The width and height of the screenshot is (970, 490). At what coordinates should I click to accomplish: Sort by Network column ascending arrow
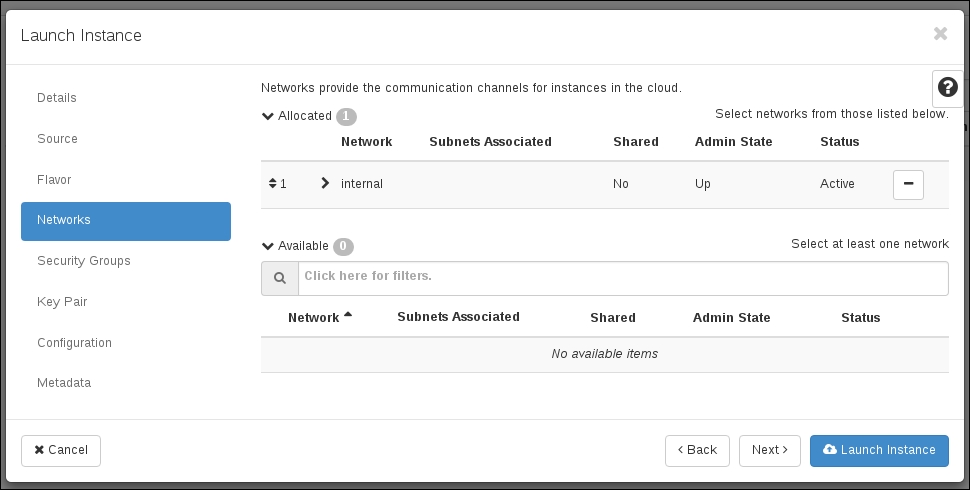[348, 315]
